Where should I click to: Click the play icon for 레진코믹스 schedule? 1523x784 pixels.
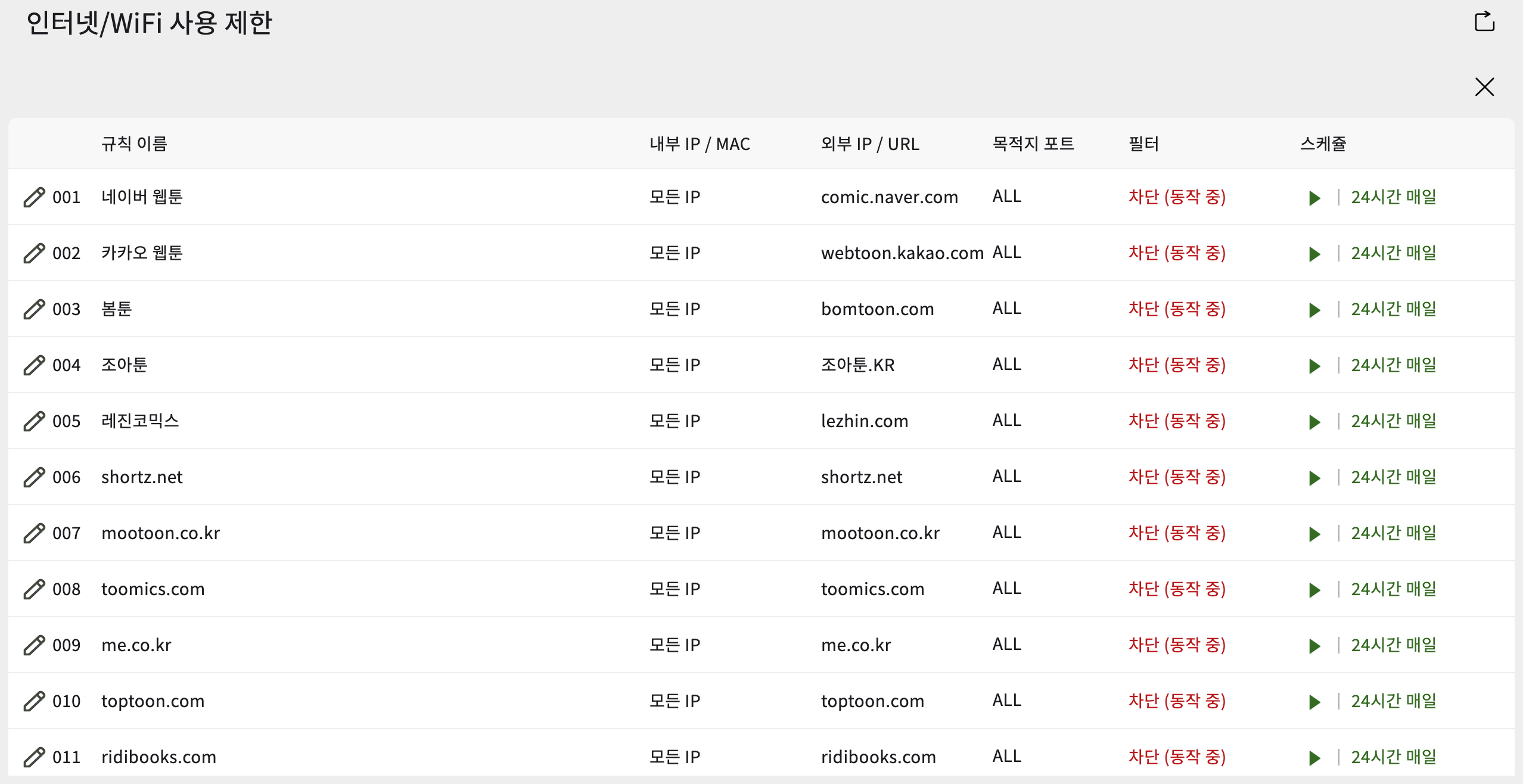1314,422
